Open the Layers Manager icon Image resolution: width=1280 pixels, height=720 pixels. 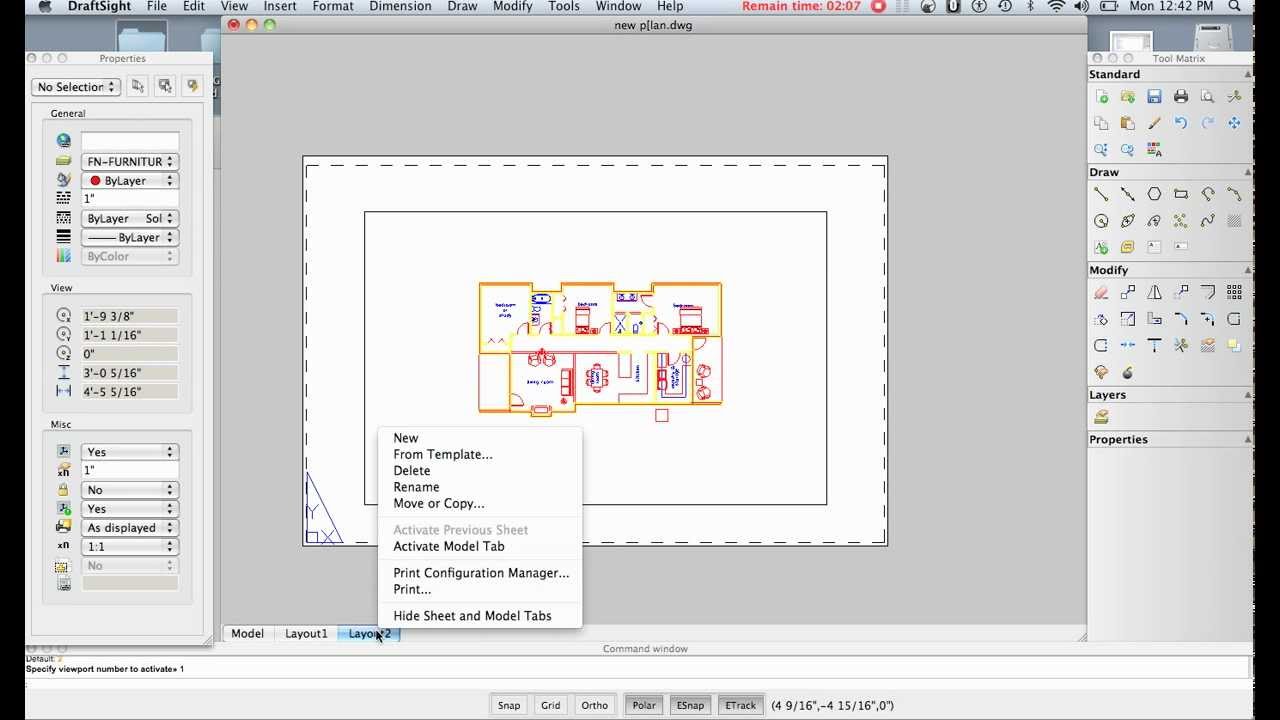tap(1101, 418)
